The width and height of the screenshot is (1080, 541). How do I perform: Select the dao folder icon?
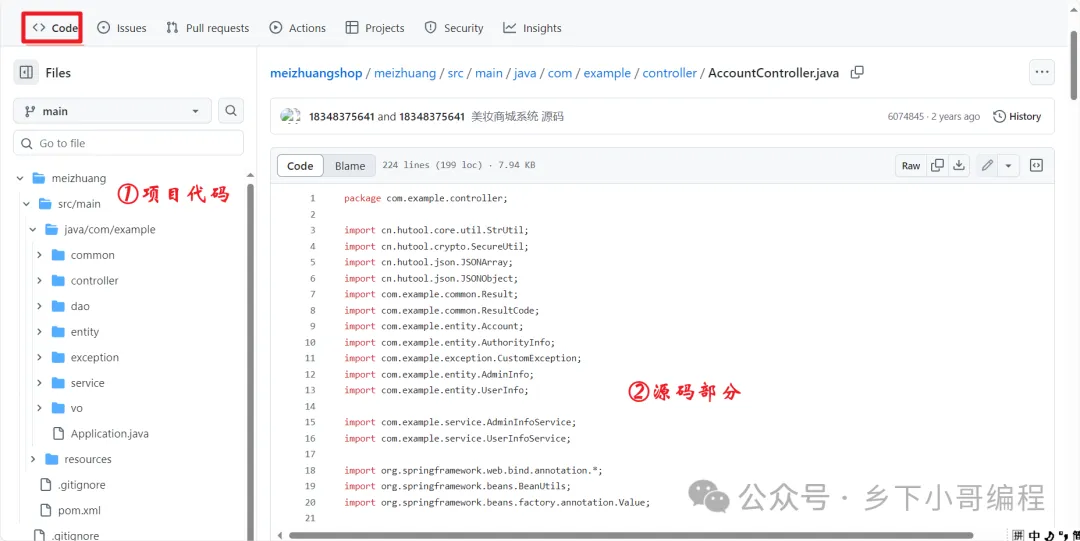click(58, 306)
